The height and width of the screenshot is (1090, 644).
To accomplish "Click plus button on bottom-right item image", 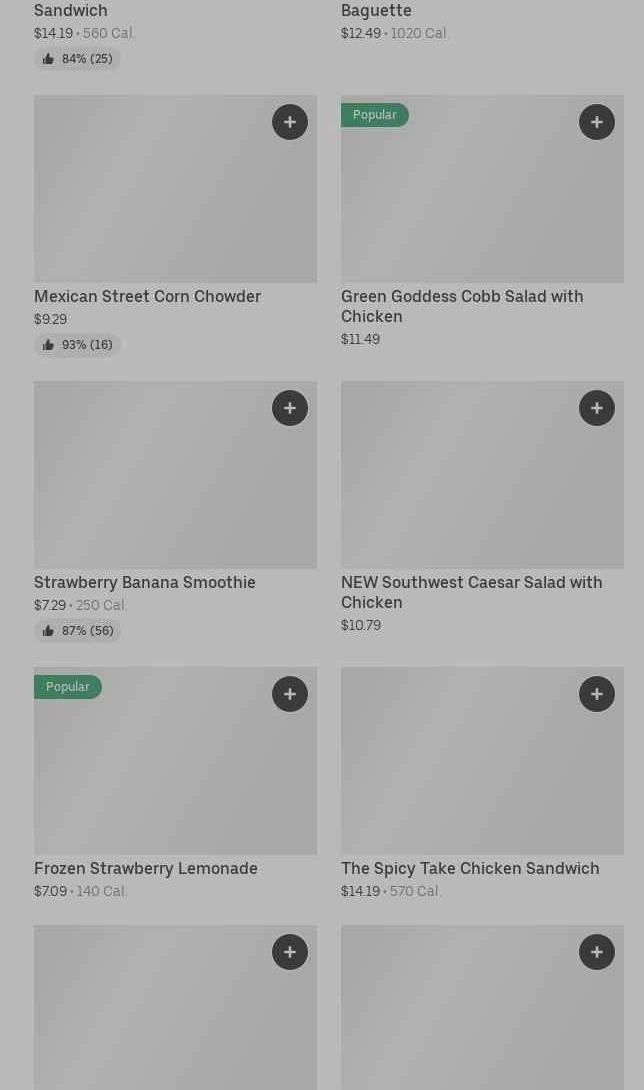I will coord(597,952).
